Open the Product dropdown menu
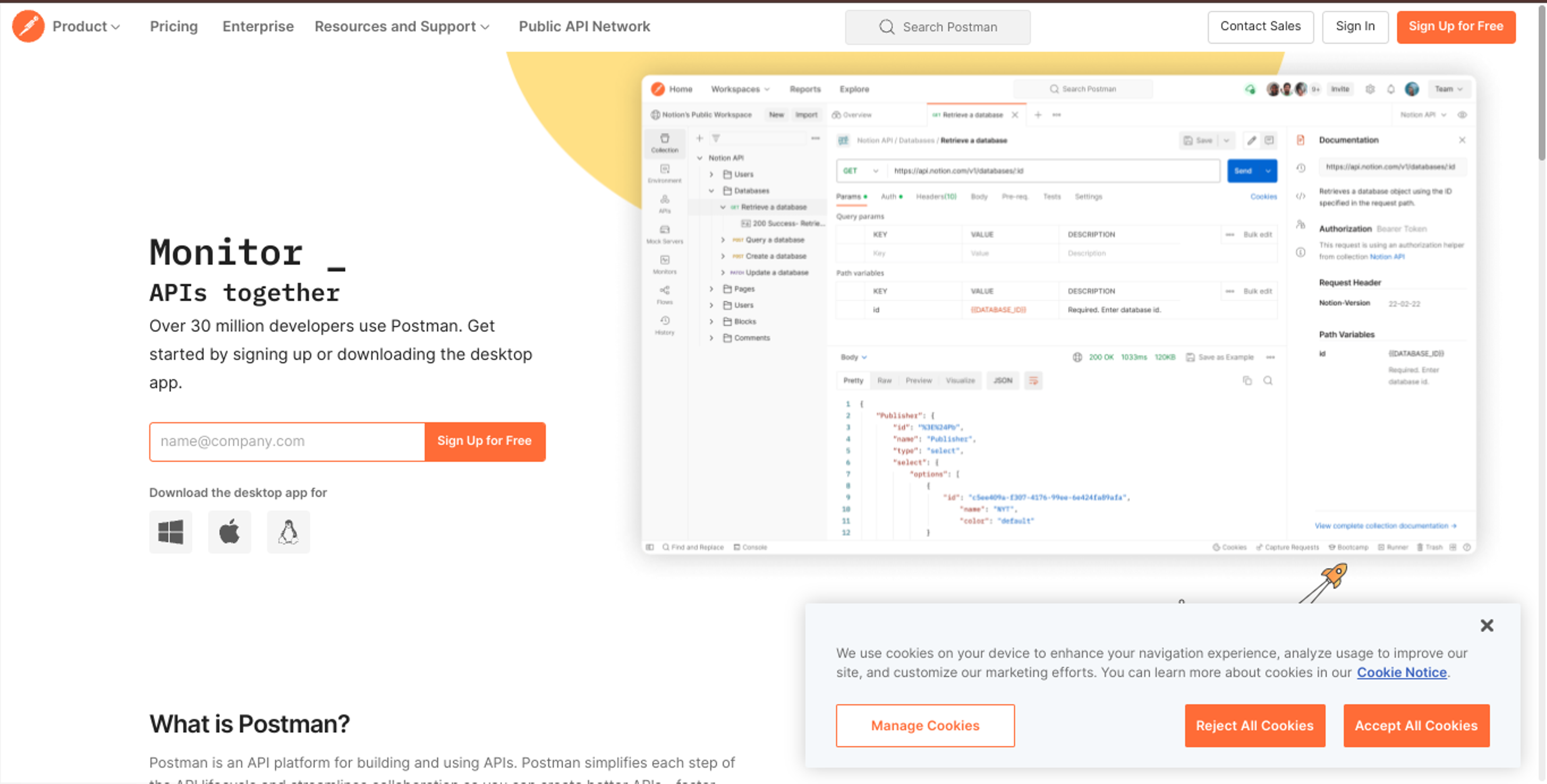 86,27
